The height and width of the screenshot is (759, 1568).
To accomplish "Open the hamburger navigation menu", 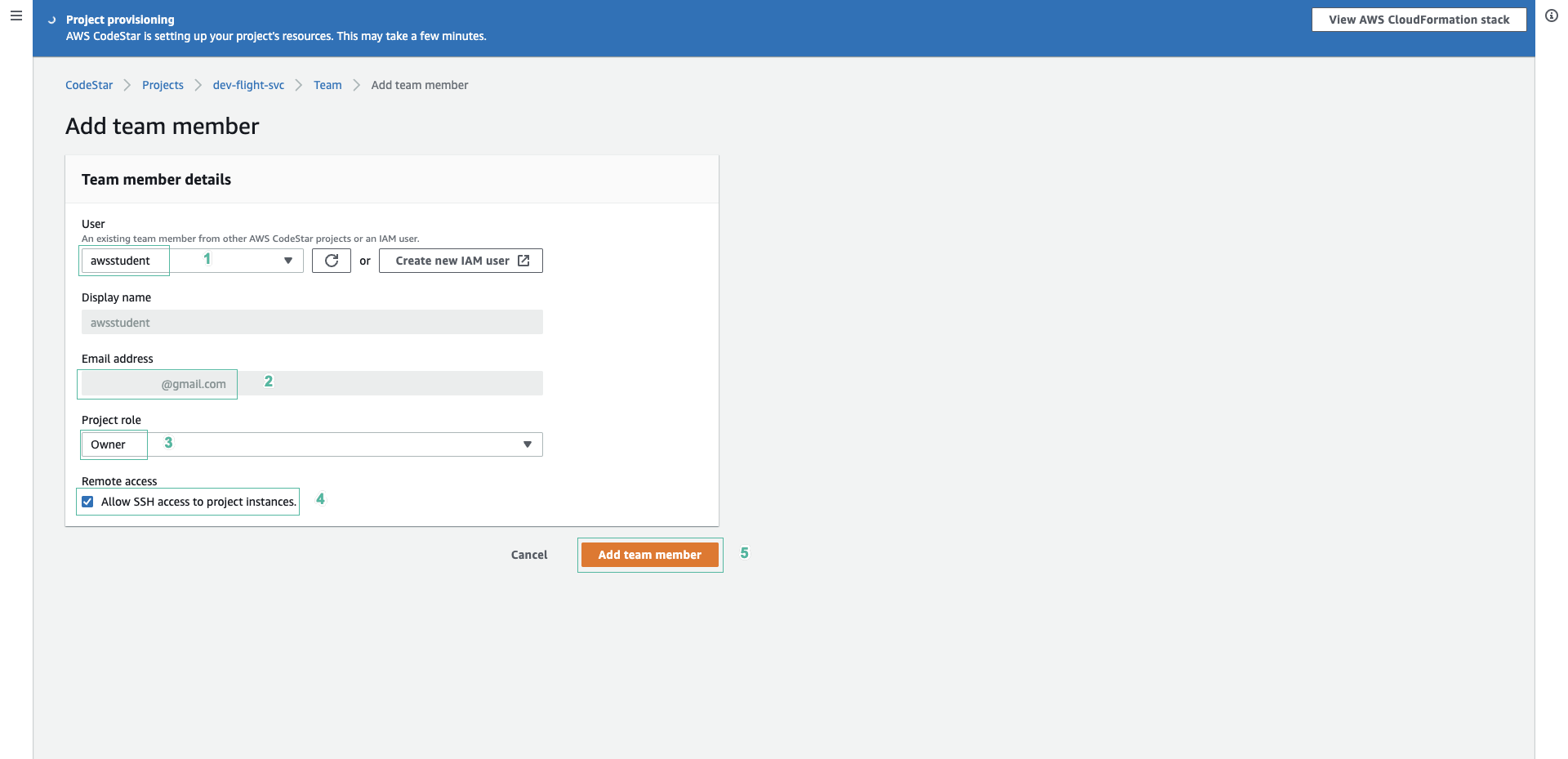I will [x=16, y=16].
